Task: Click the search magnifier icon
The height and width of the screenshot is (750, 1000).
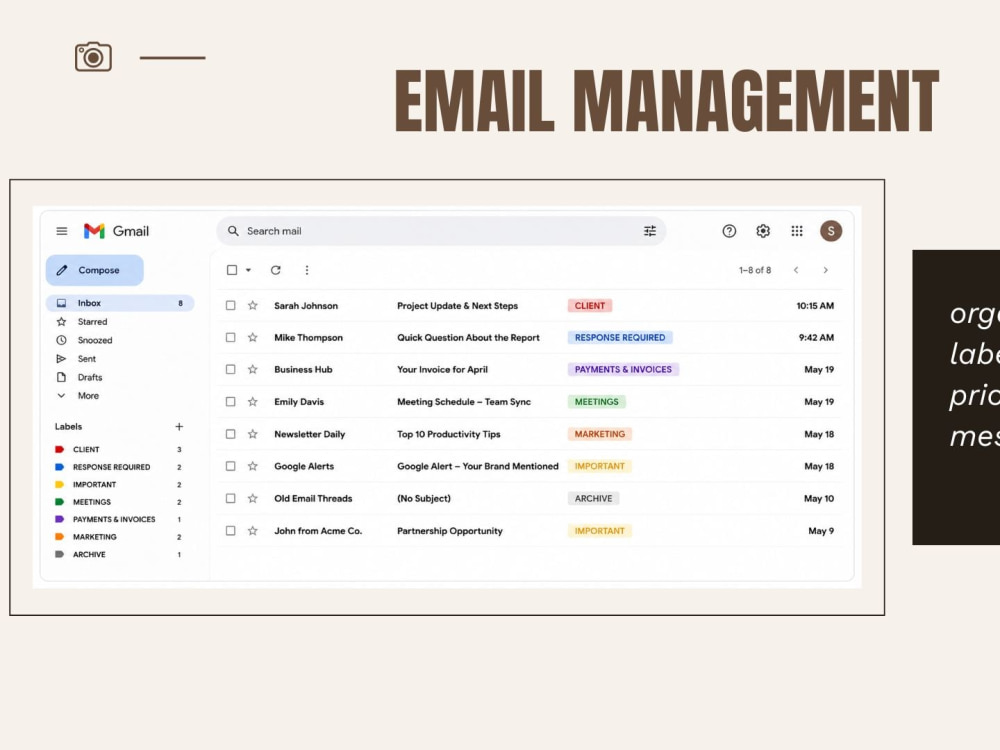Action: (233, 231)
